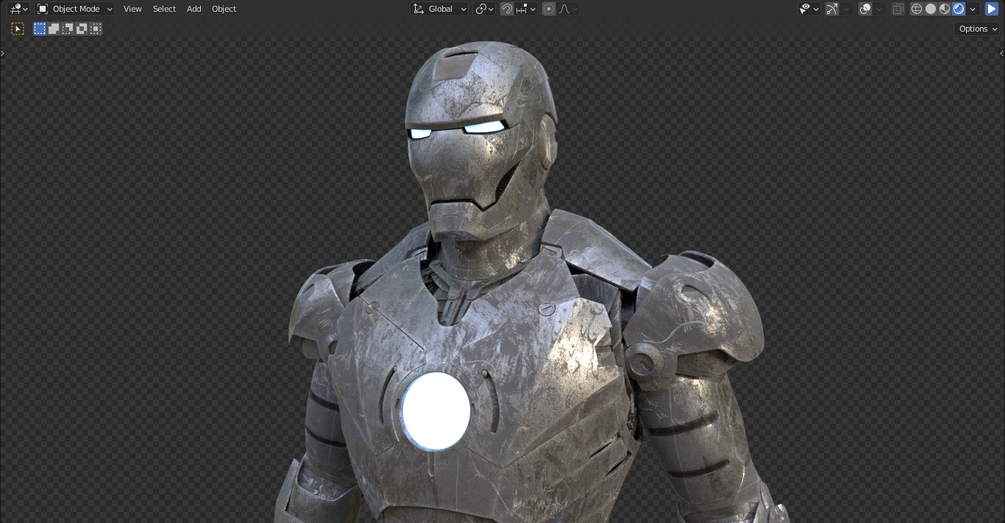Toggle X-Ray mode

(x=898, y=9)
